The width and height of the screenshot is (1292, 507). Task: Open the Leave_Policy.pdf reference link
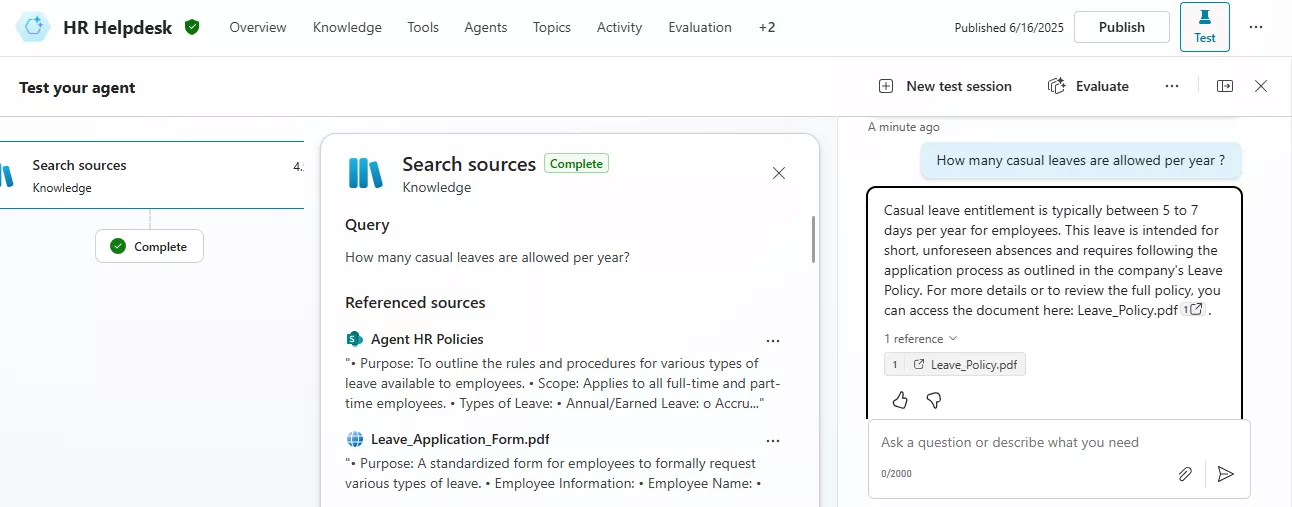click(964, 365)
